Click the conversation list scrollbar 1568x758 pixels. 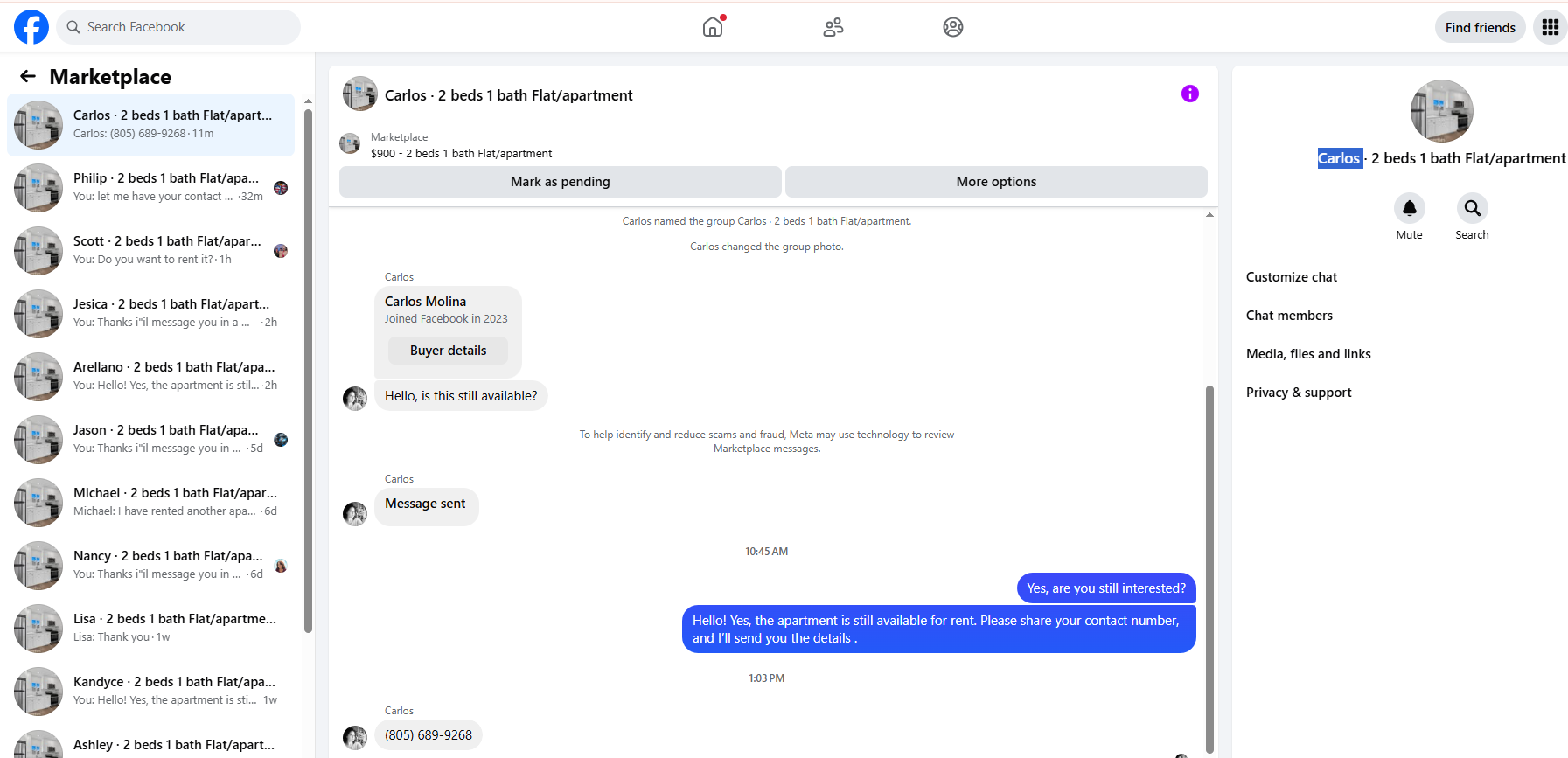click(x=308, y=370)
